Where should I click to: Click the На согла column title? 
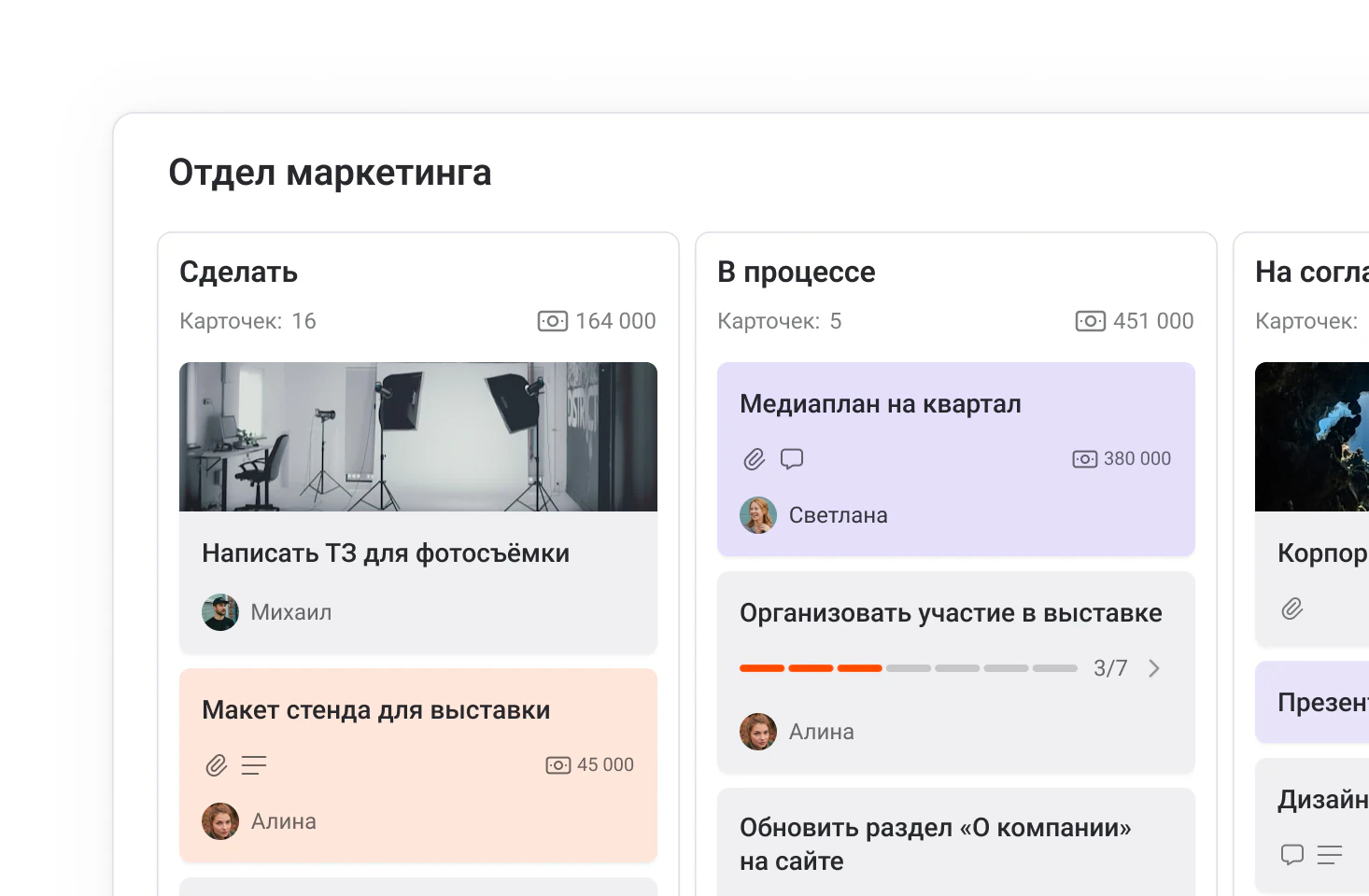coord(1312,272)
